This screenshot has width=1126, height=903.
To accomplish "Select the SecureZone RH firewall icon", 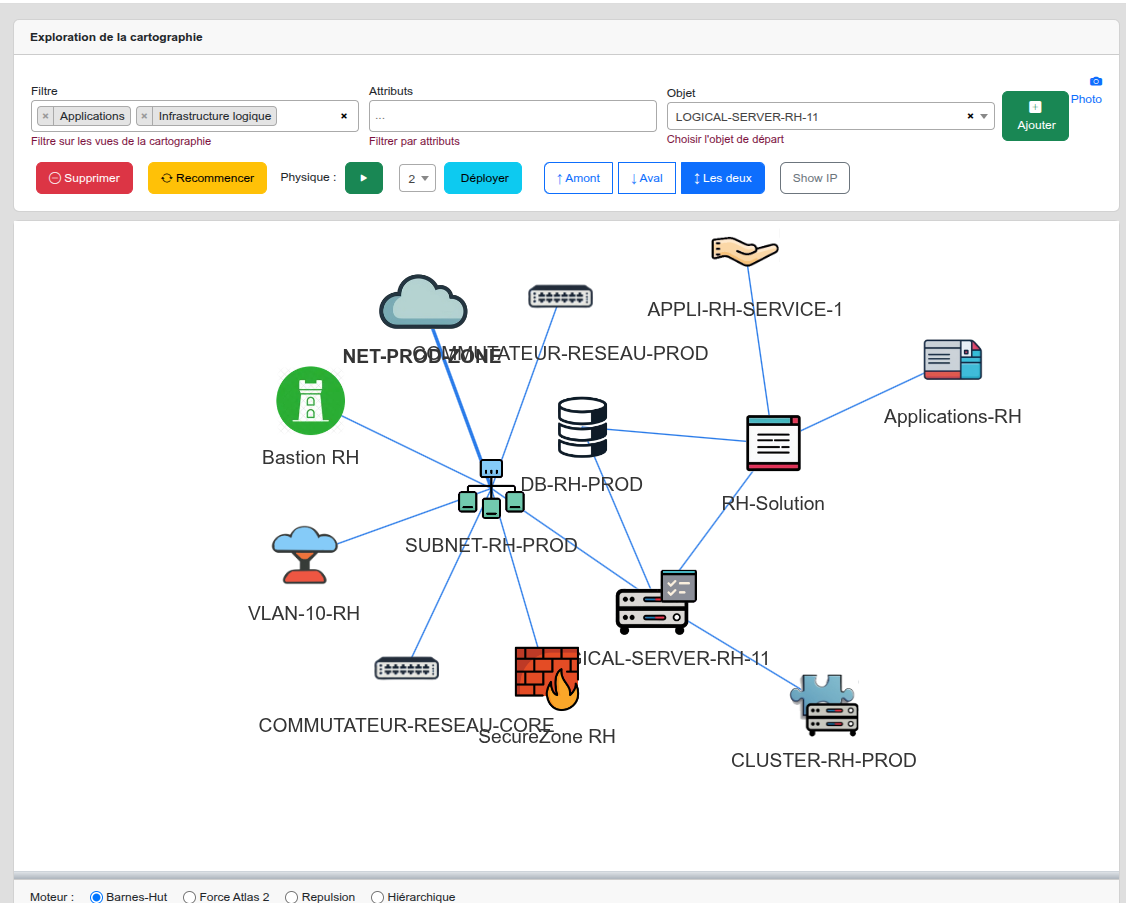I will point(547,678).
